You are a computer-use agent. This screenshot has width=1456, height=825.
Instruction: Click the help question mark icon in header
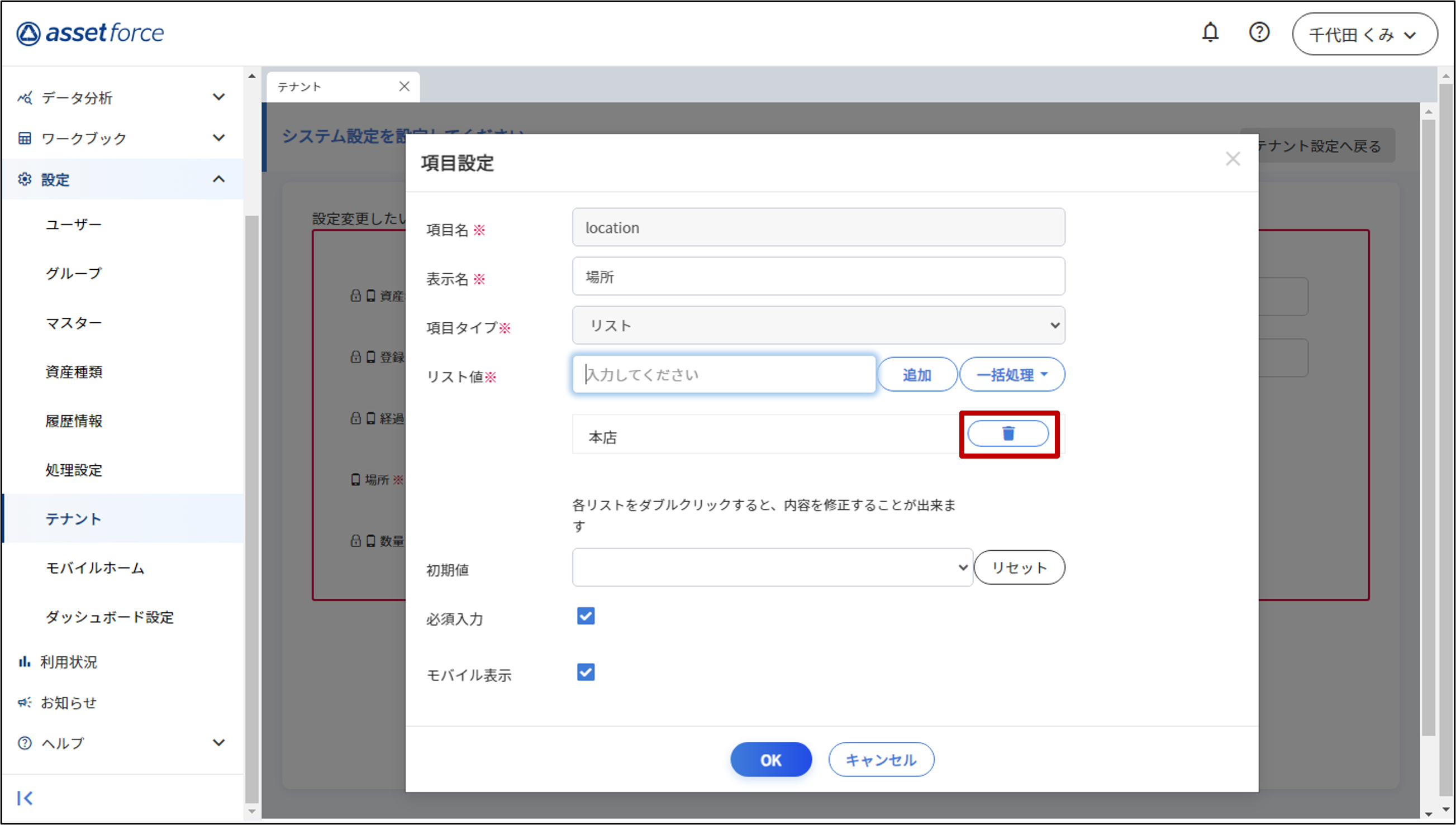(1259, 33)
